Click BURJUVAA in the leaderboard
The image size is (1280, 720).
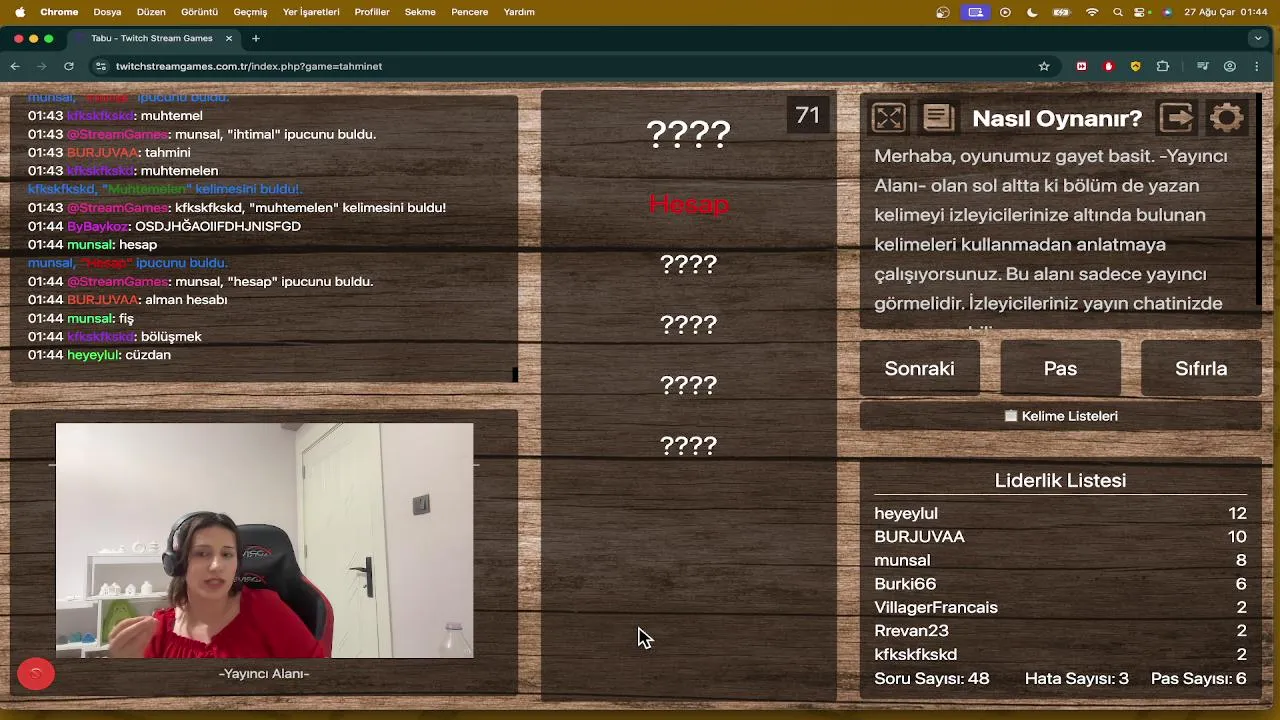919,537
